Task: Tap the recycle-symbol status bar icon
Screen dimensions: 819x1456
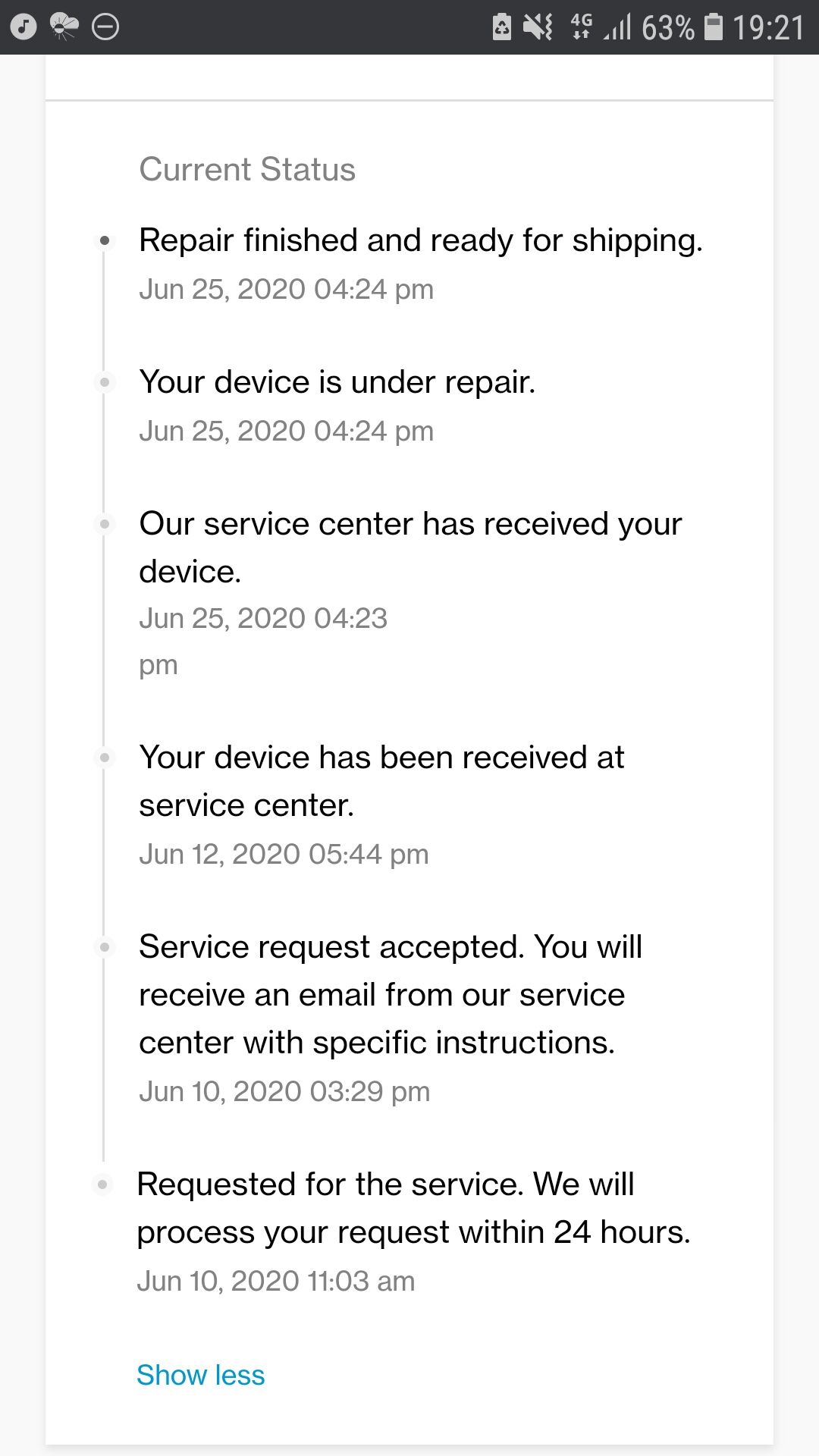Action: pyautogui.click(x=501, y=27)
